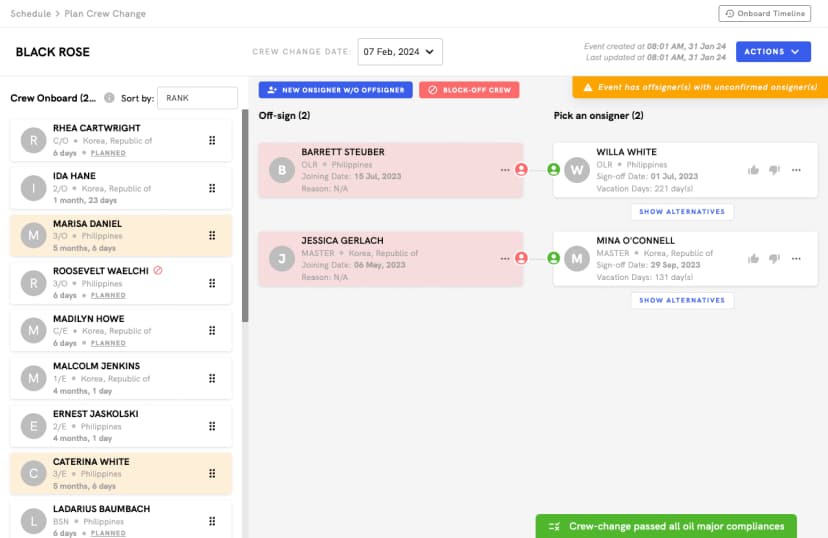Screen dimensions: 828x538
Task: Reject Willa White with thumbs down icon
Action: click(x=774, y=170)
